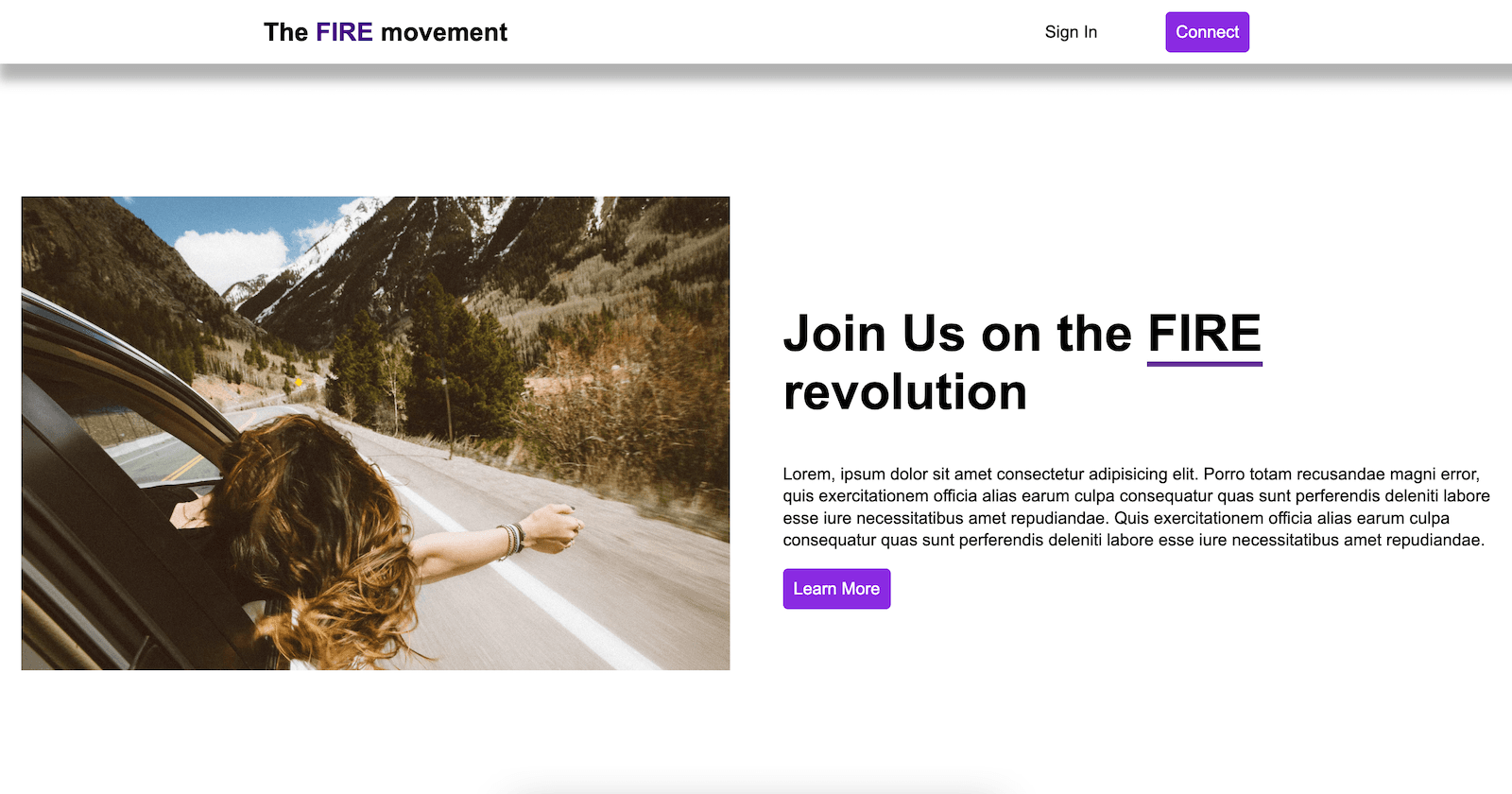
Task: Click the word Lorem starting the paragraph
Action: tap(807, 475)
